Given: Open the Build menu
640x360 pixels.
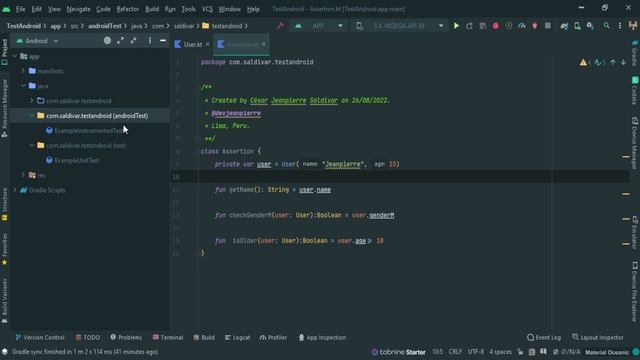Looking at the screenshot, I should coord(152,9).
